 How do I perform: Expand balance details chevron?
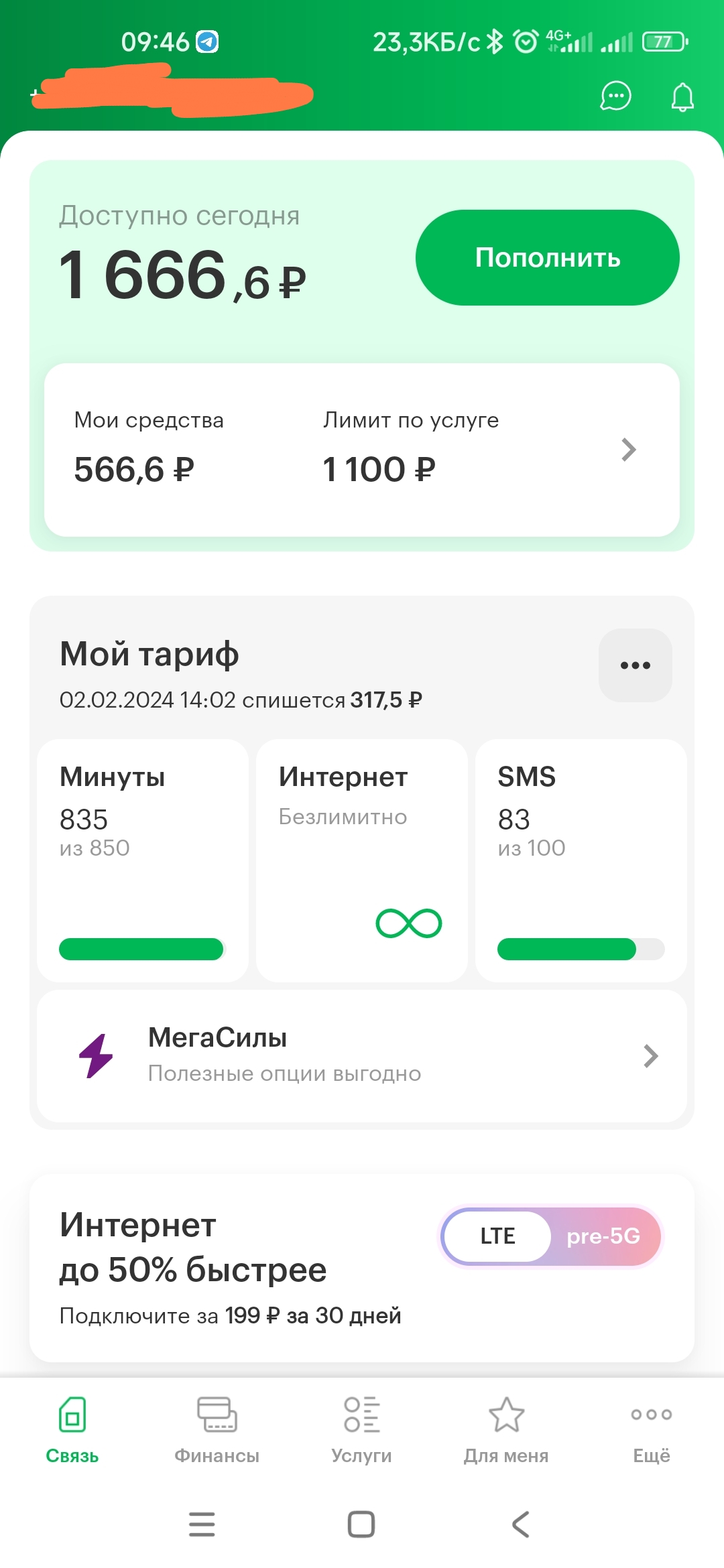tap(628, 450)
